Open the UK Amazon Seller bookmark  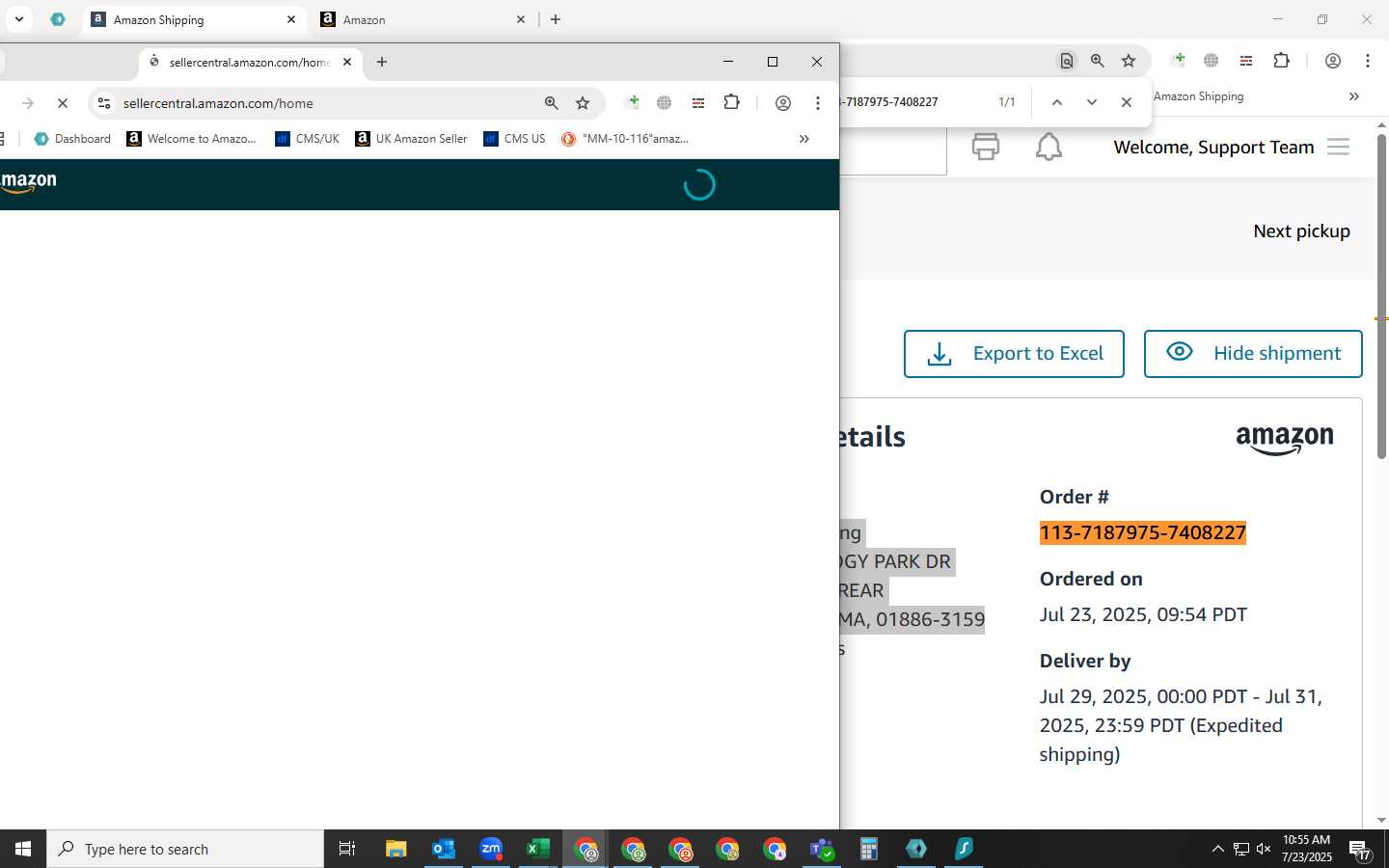click(x=411, y=139)
